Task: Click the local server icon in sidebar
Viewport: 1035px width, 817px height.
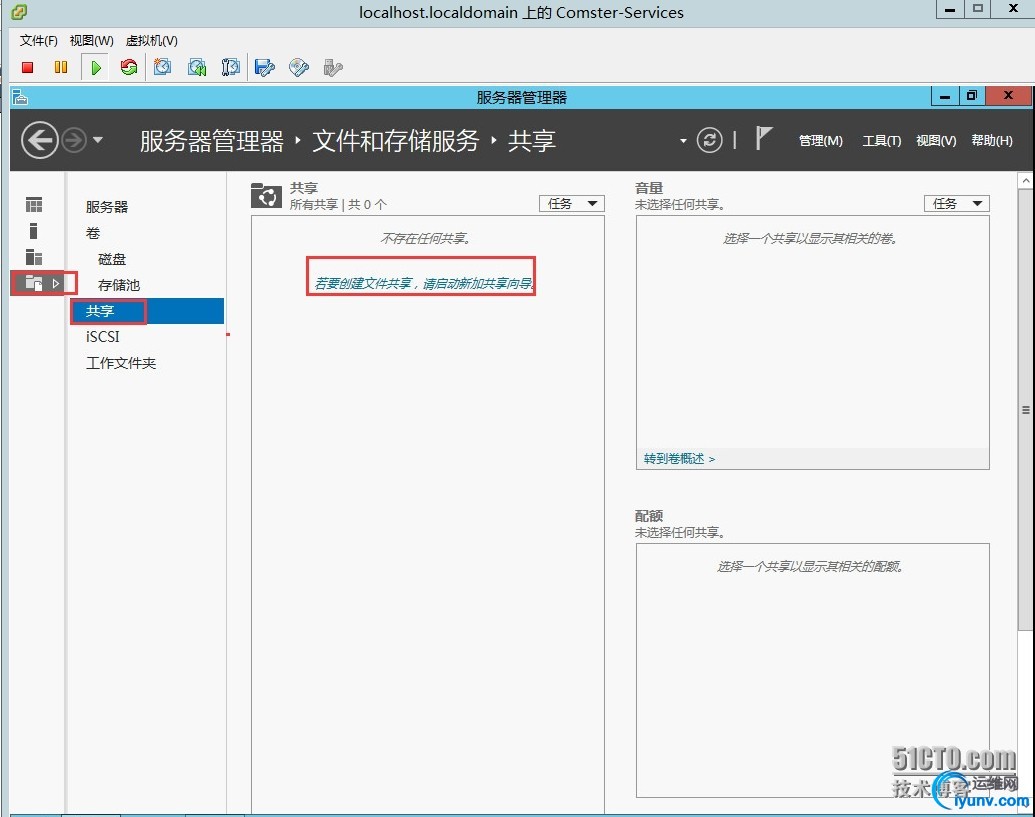Action: pos(34,231)
